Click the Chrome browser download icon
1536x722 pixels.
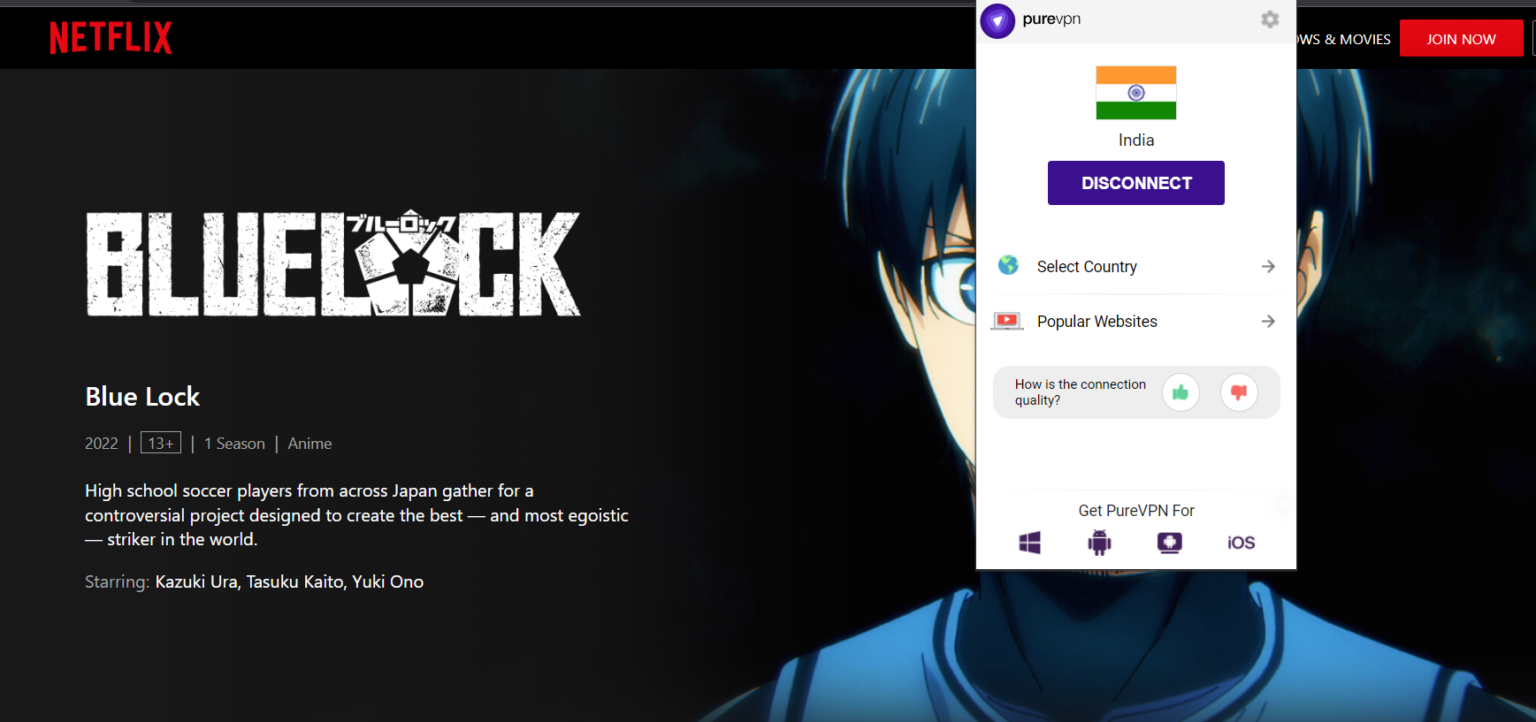point(1169,542)
